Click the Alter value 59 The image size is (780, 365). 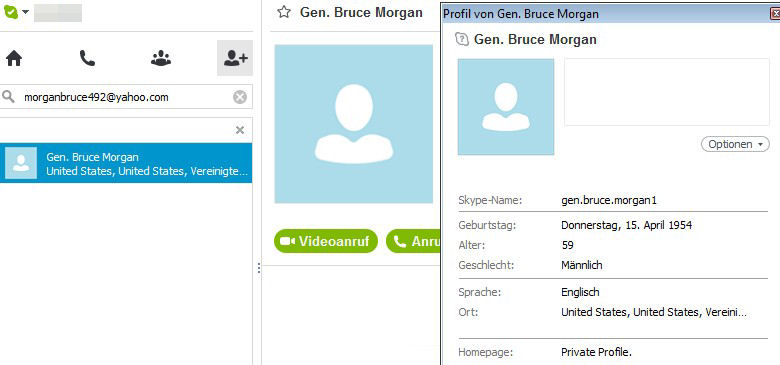tap(567, 245)
